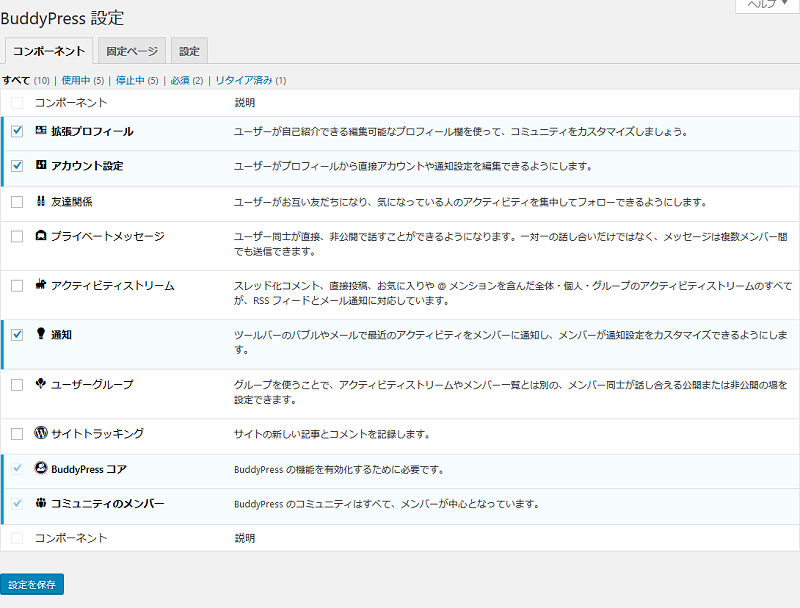Click the アクティビティストリーム component icon
This screenshot has height=608, width=800.
point(41,285)
